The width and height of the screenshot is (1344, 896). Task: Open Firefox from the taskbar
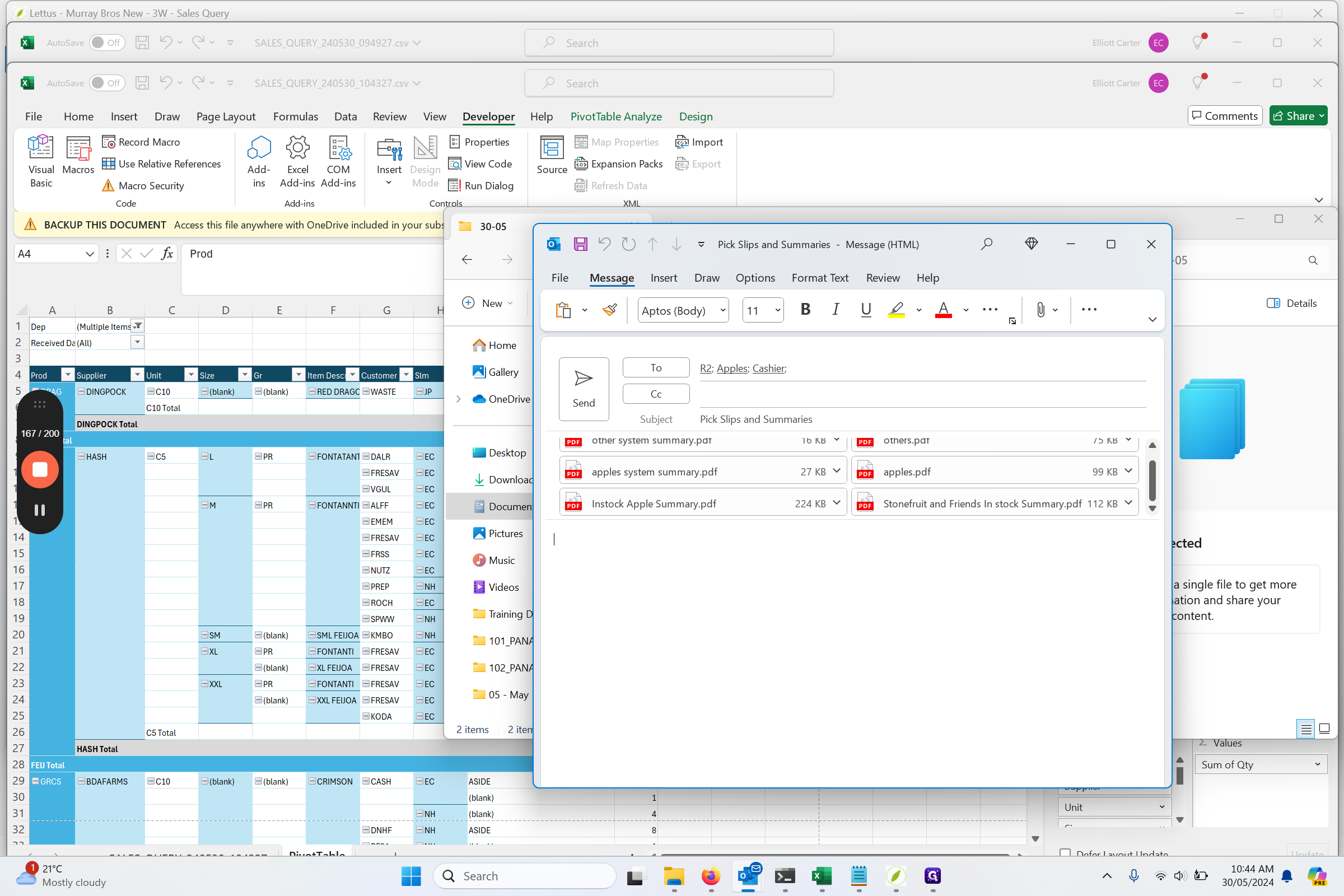pos(711,875)
